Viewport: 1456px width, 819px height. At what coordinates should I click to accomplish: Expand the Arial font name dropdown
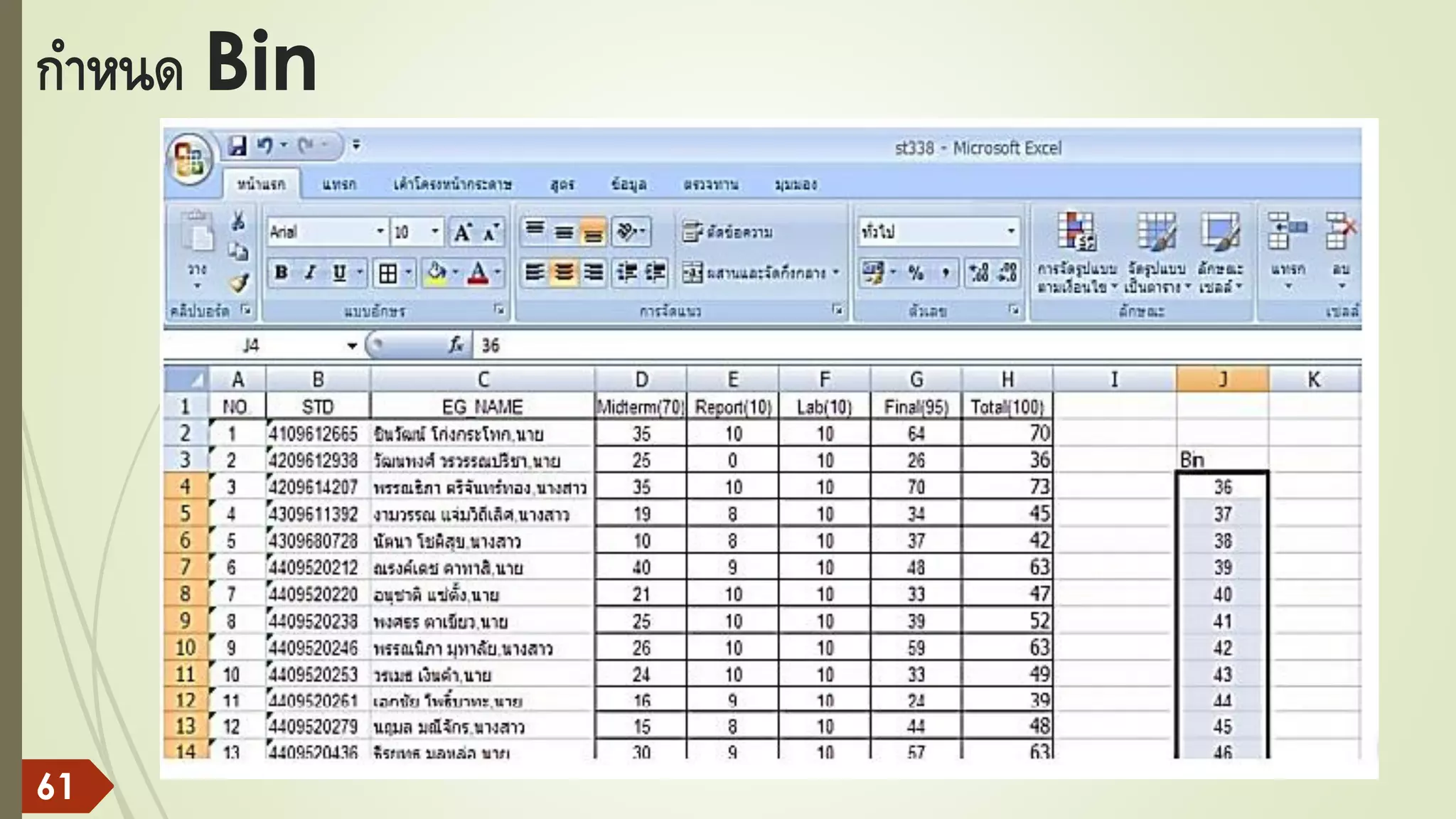tap(380, 232)
